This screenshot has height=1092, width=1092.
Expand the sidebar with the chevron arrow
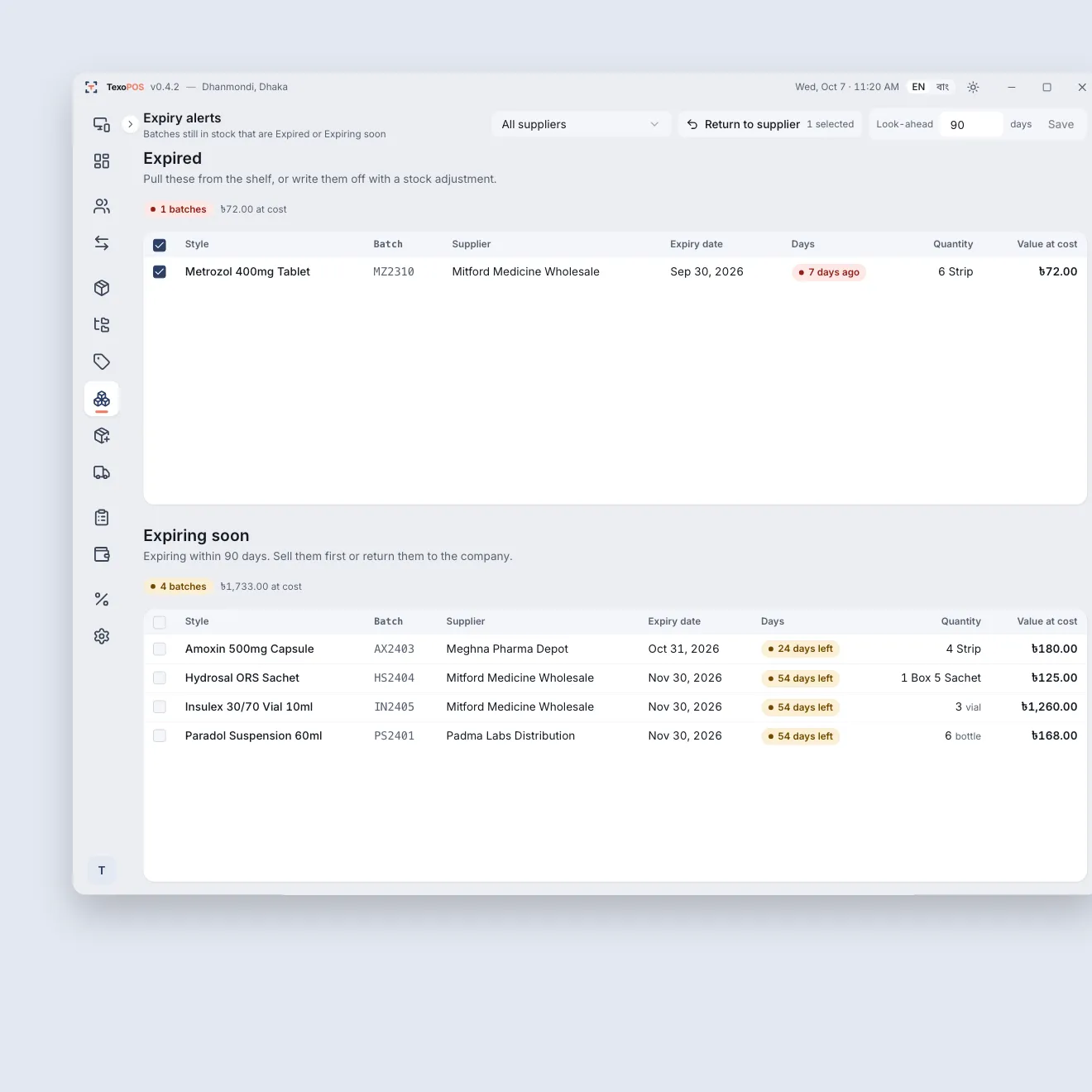click(x=130, y=124)
